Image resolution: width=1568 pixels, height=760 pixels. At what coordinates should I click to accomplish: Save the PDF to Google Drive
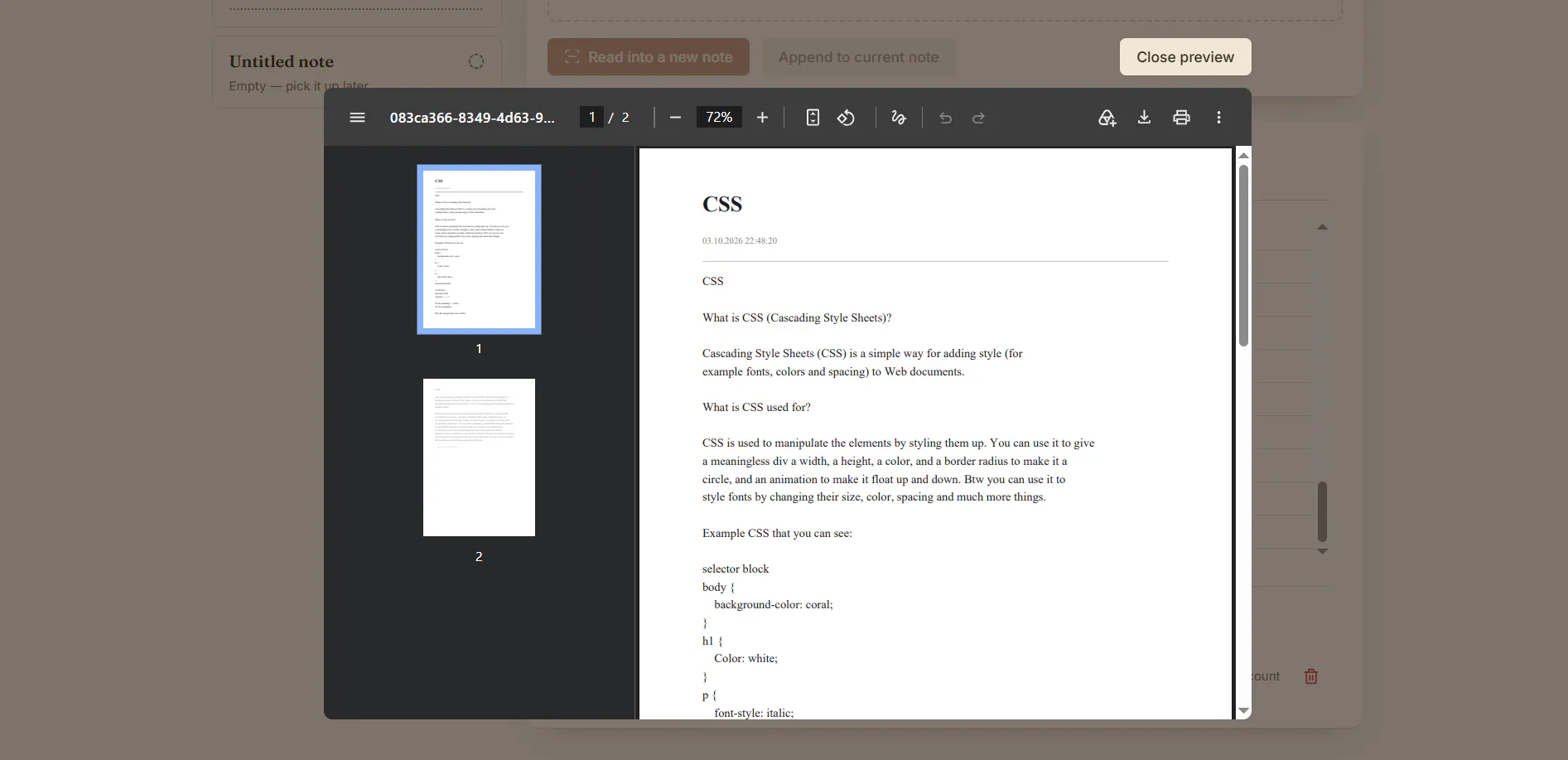pos(1107,118)
